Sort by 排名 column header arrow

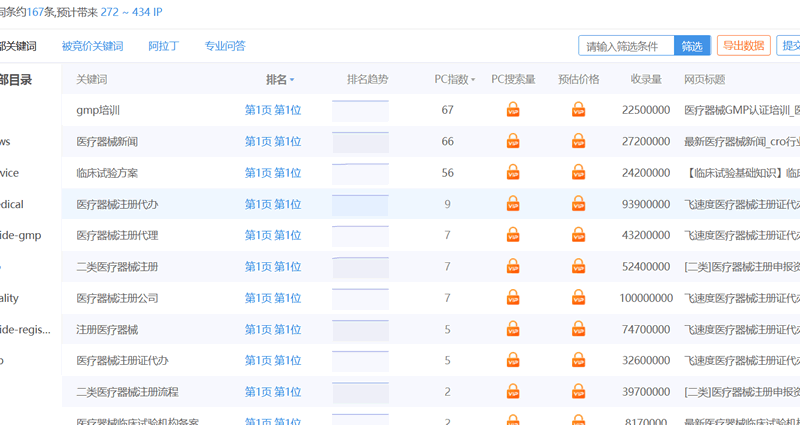pos(291,80)
